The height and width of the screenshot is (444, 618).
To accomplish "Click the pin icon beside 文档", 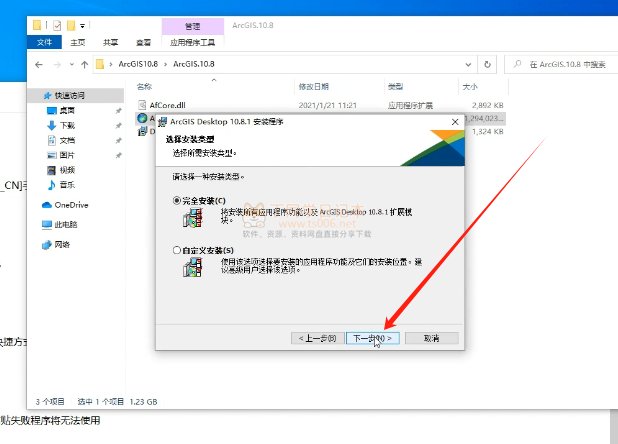I will point(118,141).
